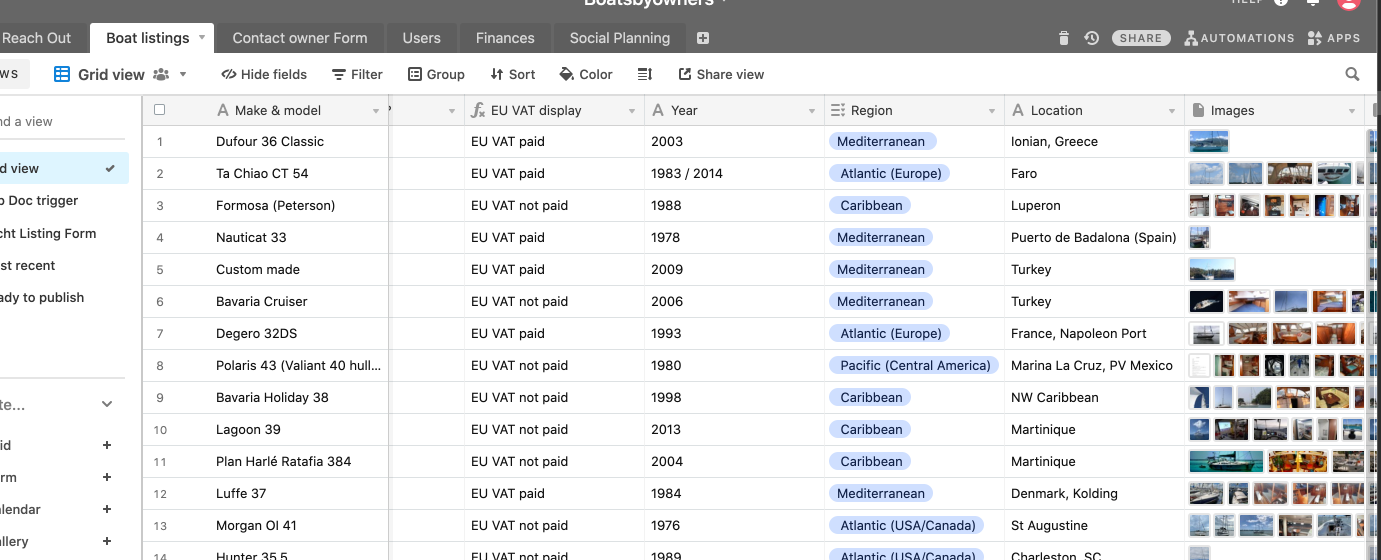Expand the Grid view name dropdown
The height and width of the screenshot is (560, 1381).
pyautogui.click(x=183, y=74)
